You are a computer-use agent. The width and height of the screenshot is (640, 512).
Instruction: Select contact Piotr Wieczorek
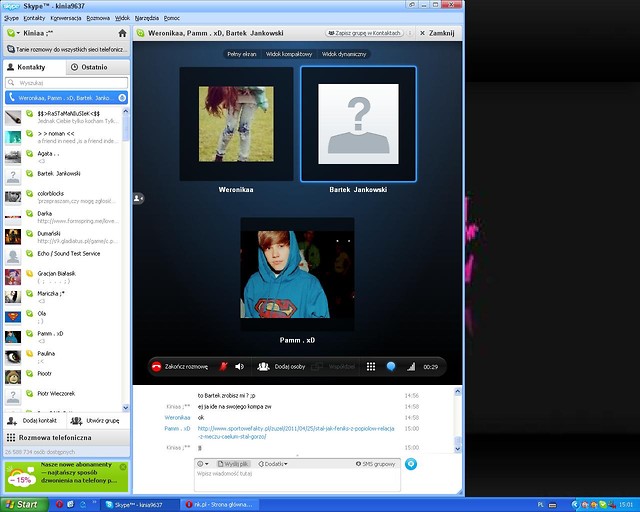[63, 397]
